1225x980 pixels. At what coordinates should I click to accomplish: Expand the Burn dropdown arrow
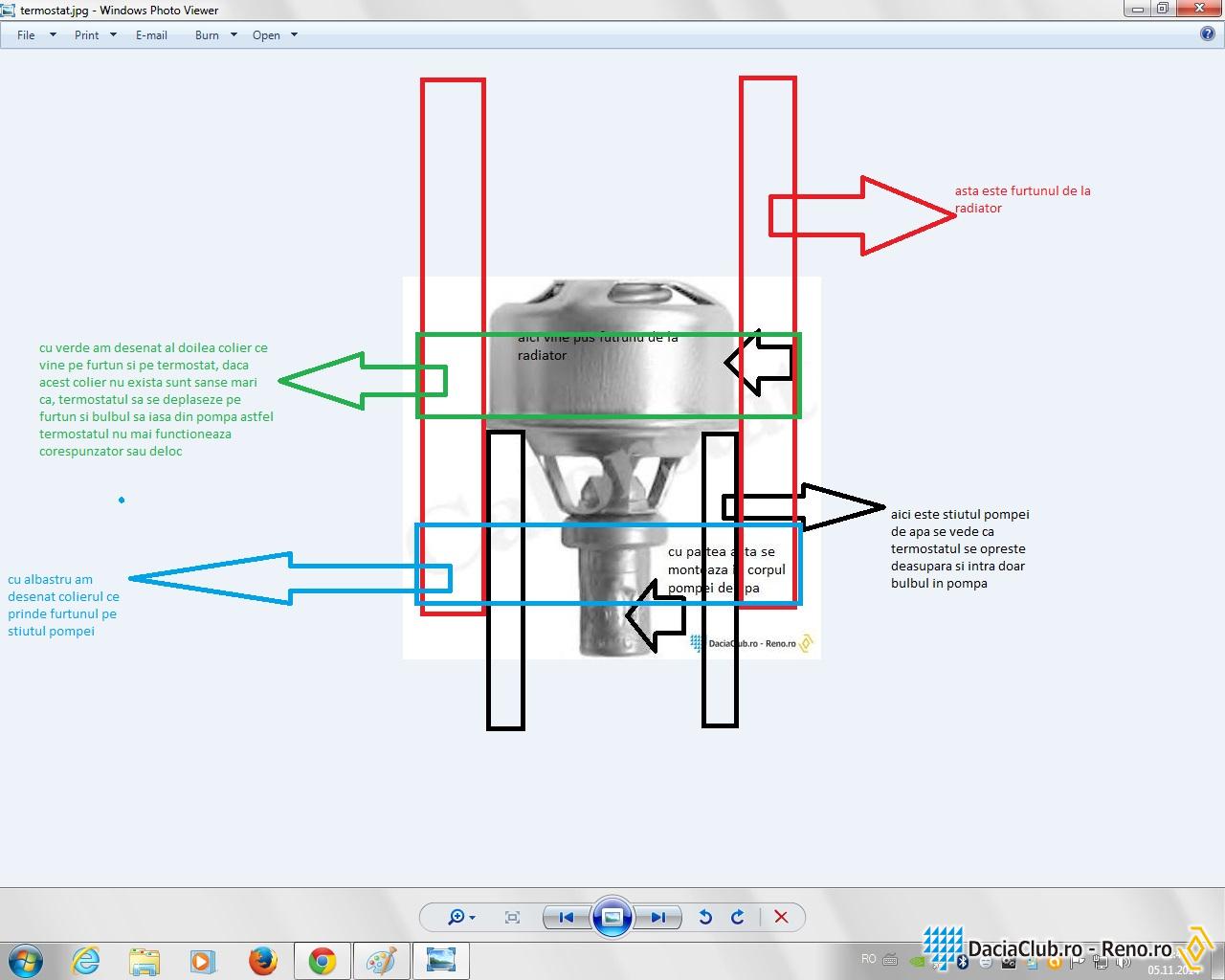point(234,34)
